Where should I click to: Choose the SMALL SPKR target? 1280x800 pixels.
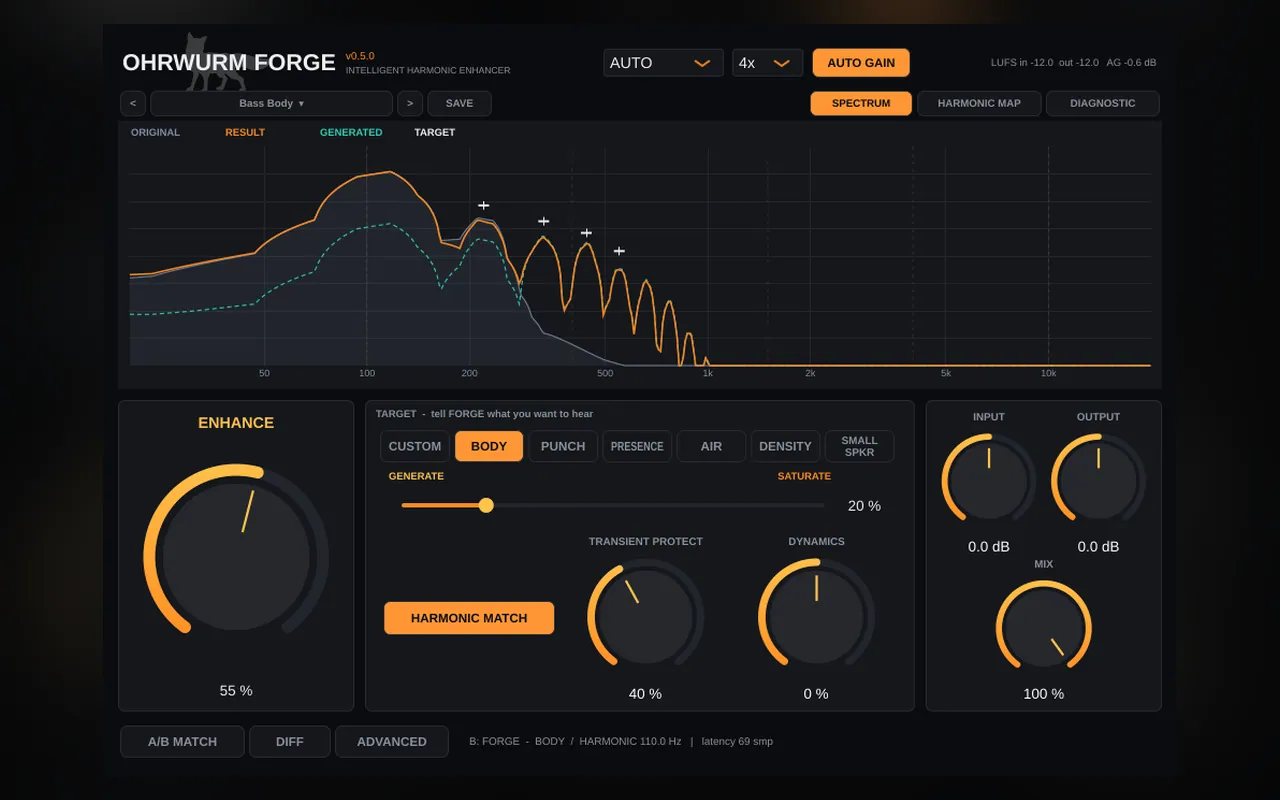(x=859, y=446)
